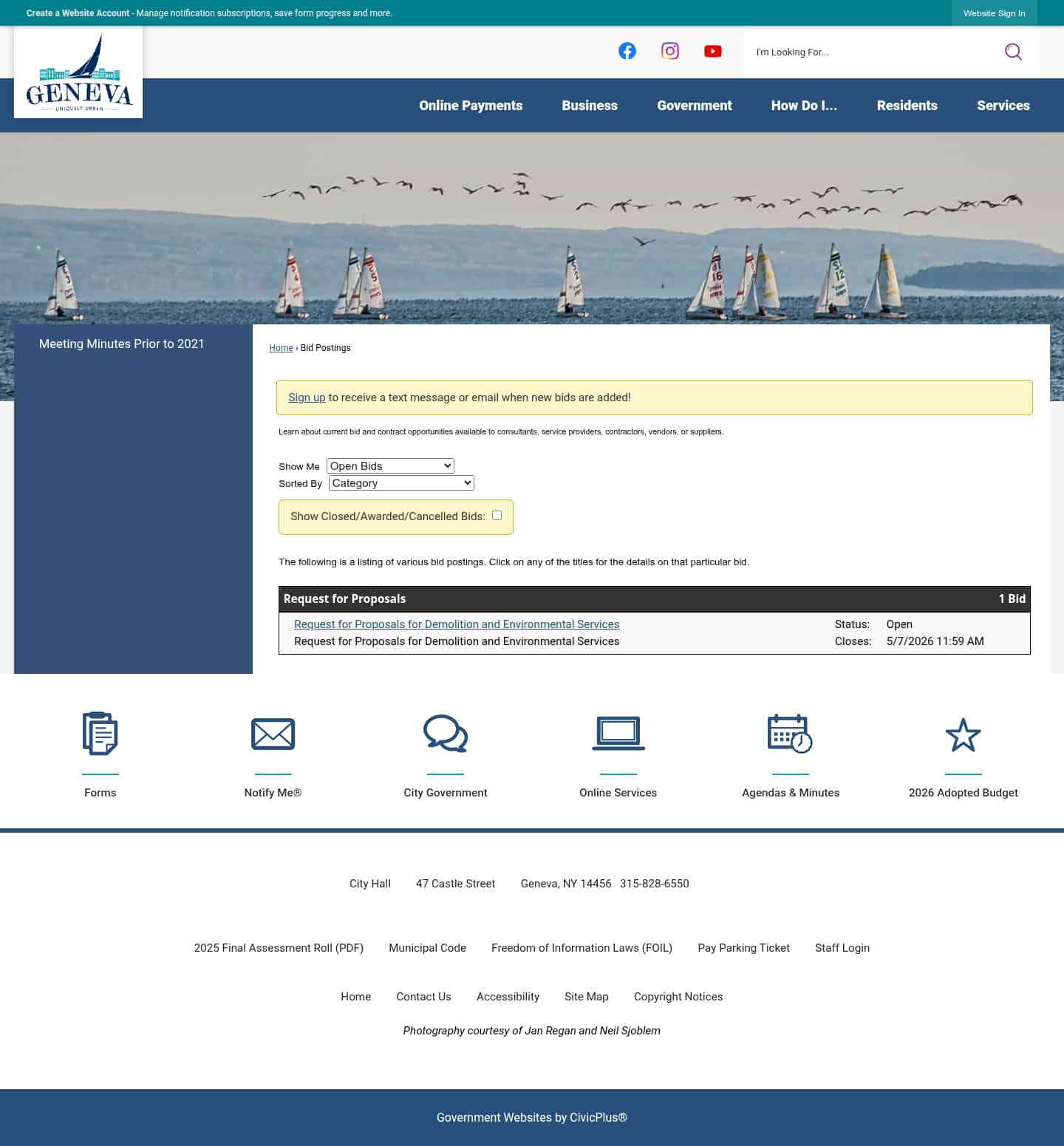Open the Sorted By Category dropdown

pyautogui.click(x=400, y=482)
